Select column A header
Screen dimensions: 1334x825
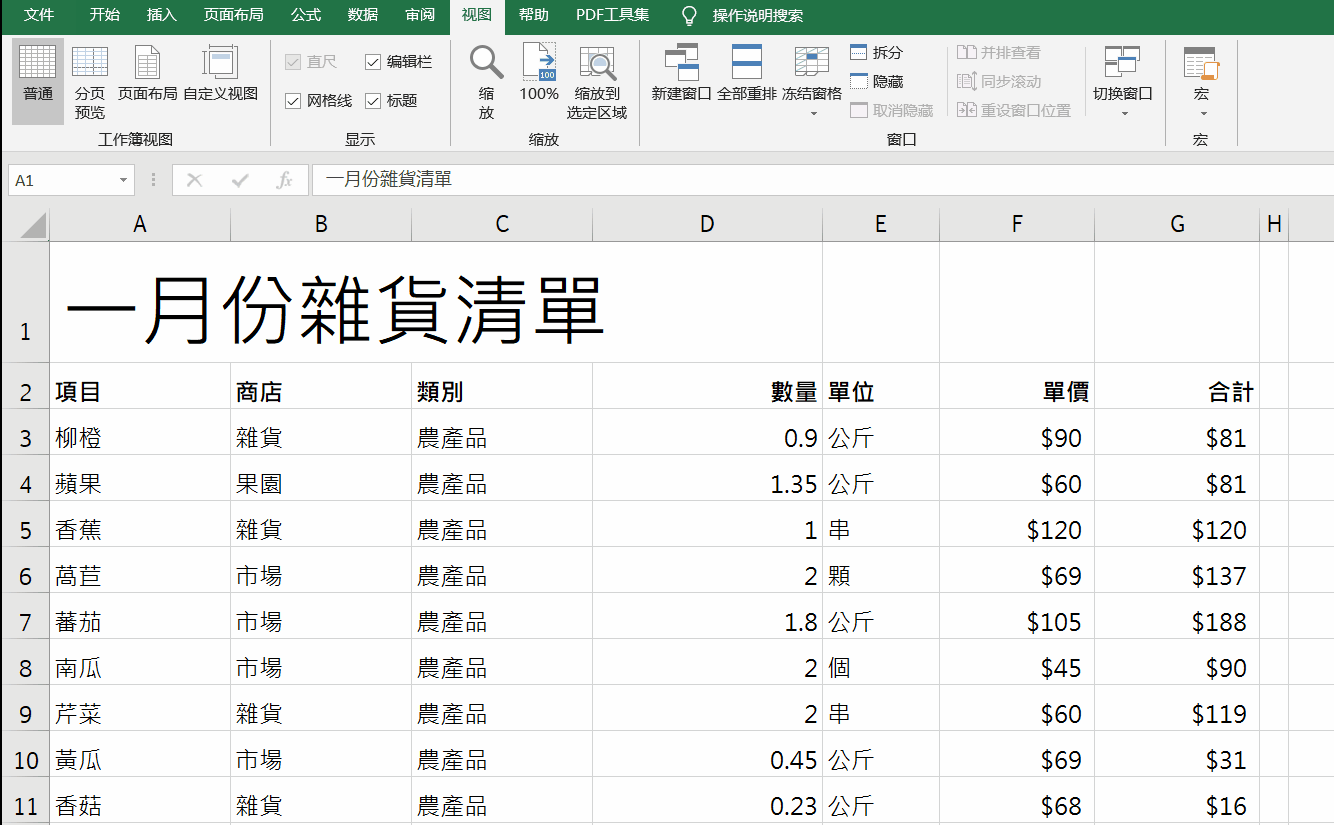click(140, 225)
